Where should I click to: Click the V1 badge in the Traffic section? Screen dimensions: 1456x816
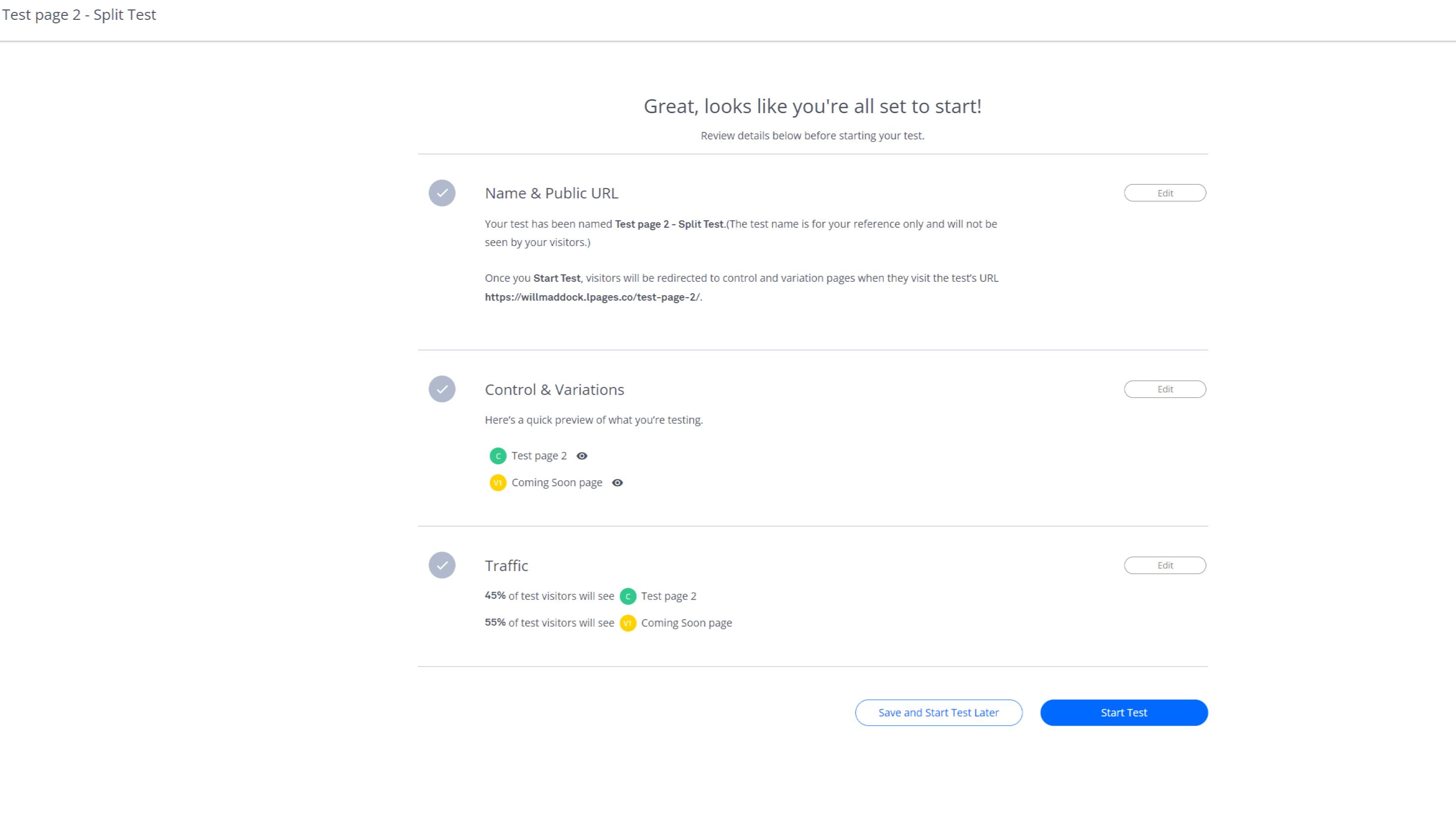[627, 623]
